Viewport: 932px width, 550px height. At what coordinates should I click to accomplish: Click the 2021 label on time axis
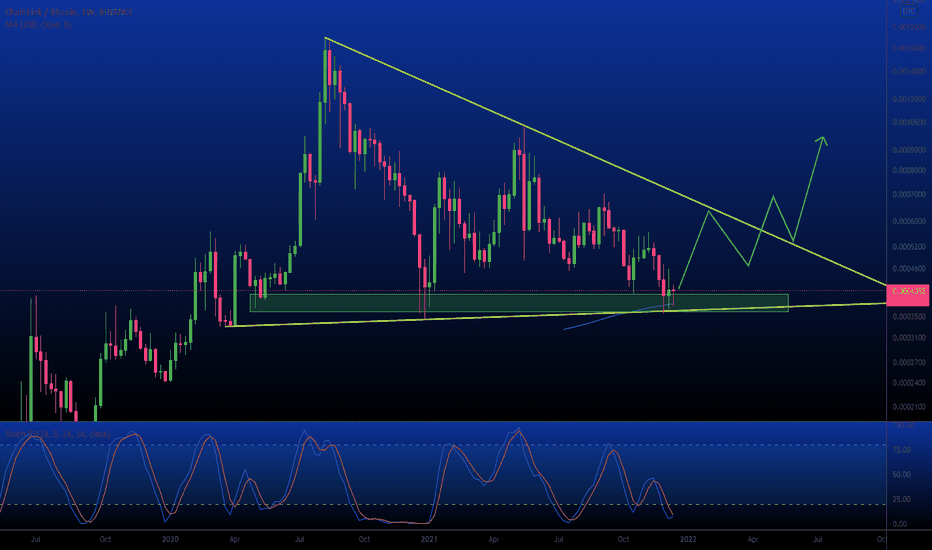pyautogui.click(x=429, y=539)
